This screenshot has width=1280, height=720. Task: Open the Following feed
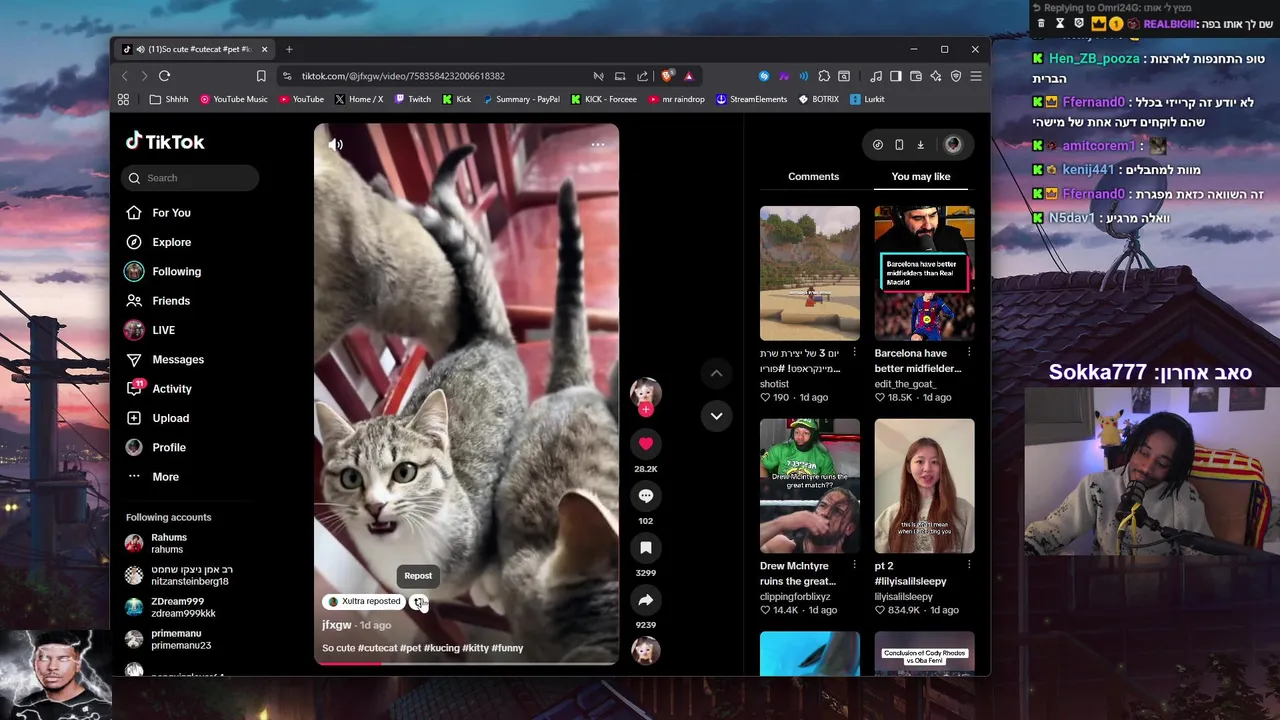tap(176, 272)
